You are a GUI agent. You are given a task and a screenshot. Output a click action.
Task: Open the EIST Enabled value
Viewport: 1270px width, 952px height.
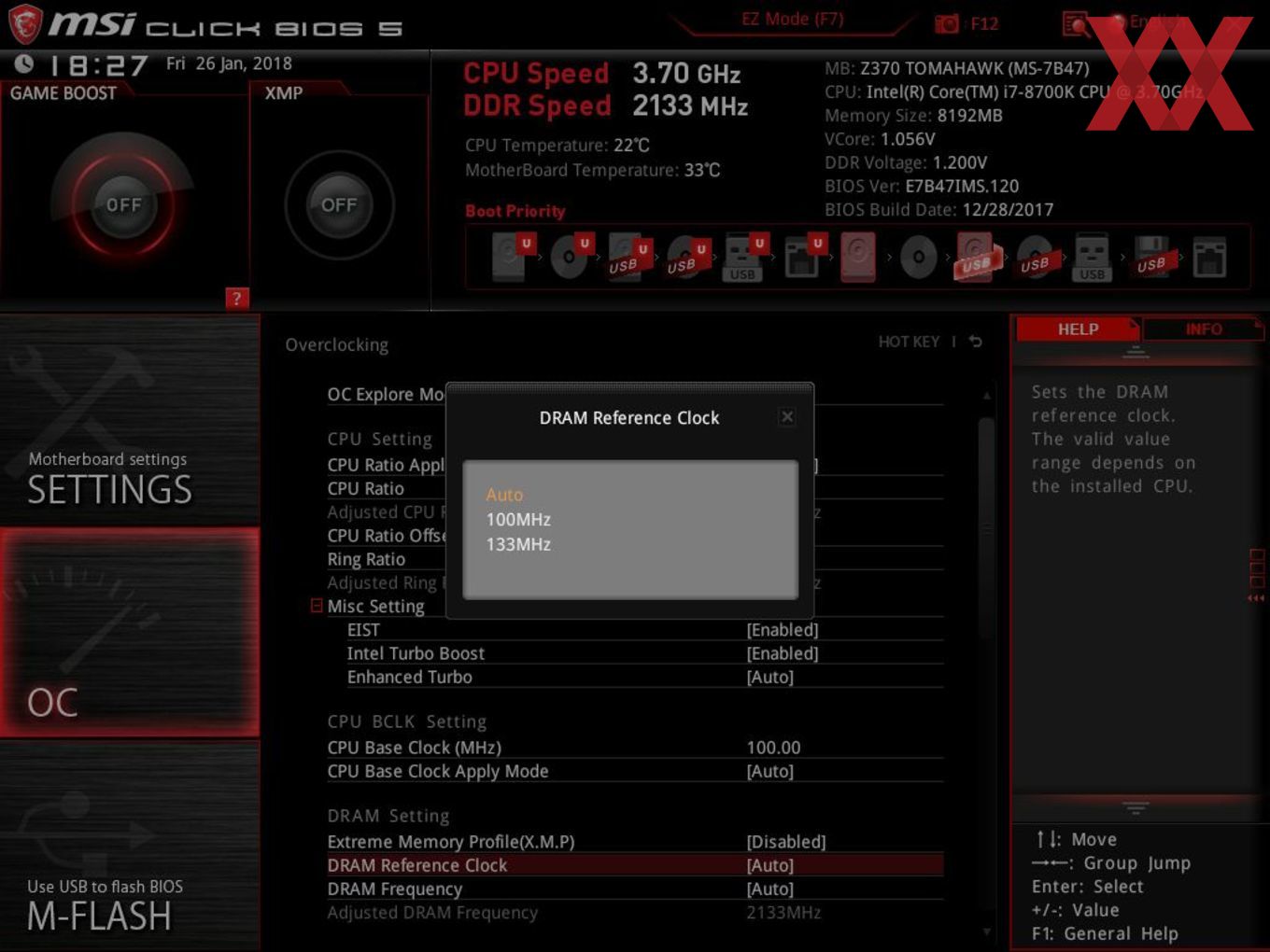(783, 630)
